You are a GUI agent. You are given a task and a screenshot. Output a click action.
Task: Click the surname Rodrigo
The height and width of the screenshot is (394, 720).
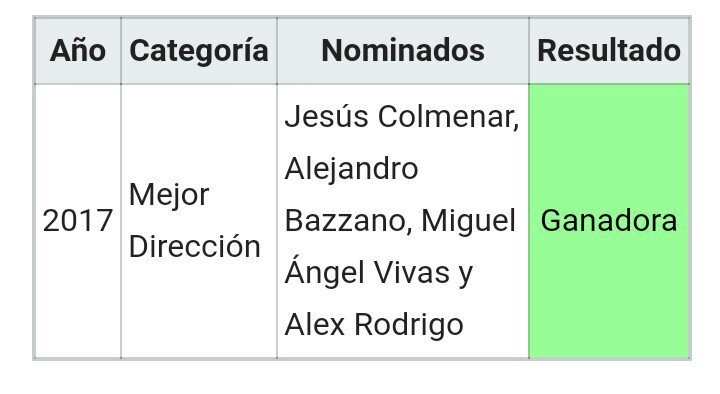pos(409,326)
